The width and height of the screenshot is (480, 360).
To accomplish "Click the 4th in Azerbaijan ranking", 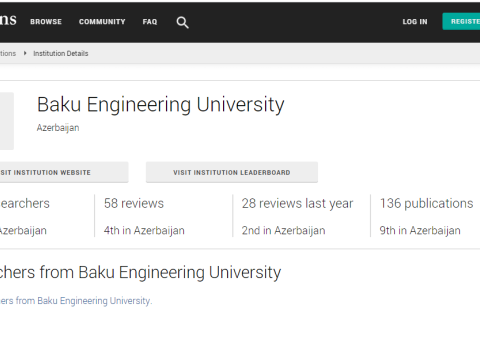I will (144, 230).
